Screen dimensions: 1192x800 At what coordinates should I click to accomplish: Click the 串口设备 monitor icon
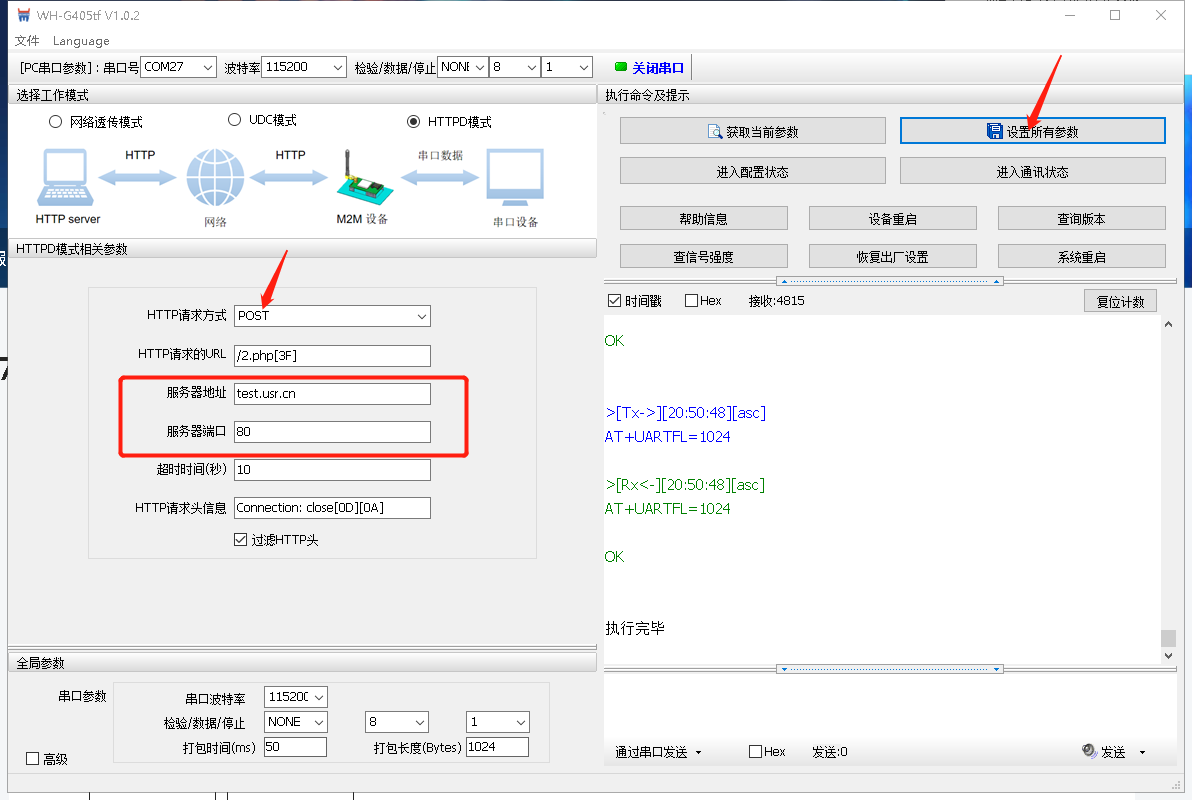515,178
